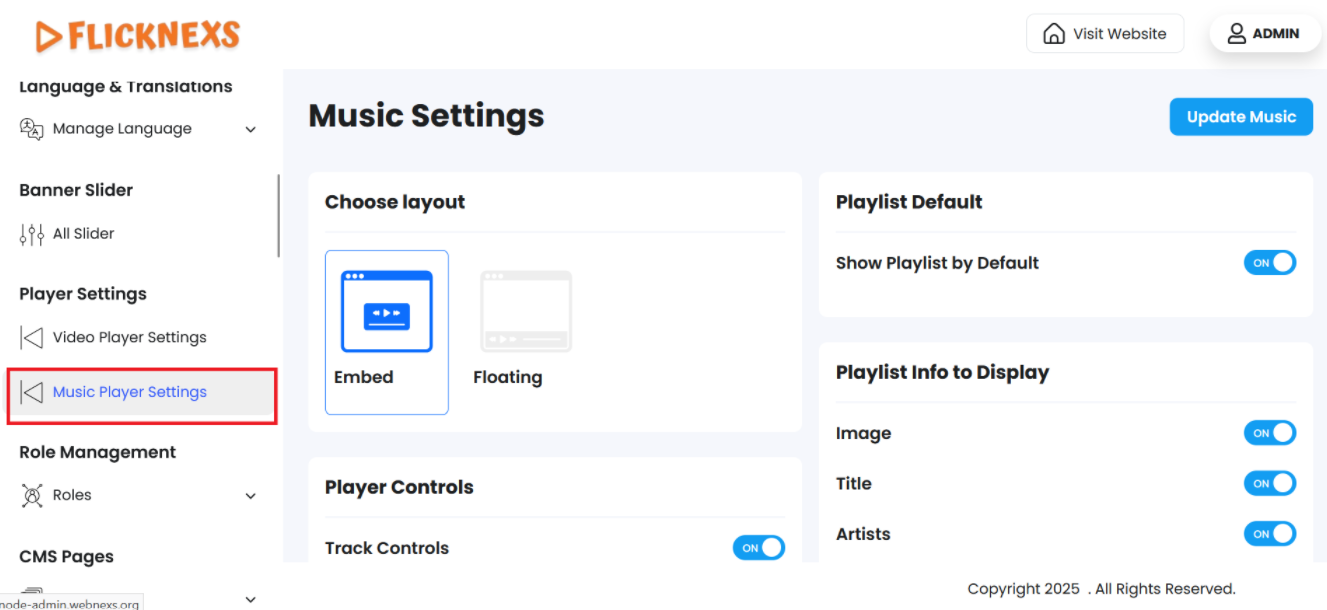This screenshot has width=1327, height=610.
Task: Click the Video Player Settings icon
Action: [x=32, y=338]
